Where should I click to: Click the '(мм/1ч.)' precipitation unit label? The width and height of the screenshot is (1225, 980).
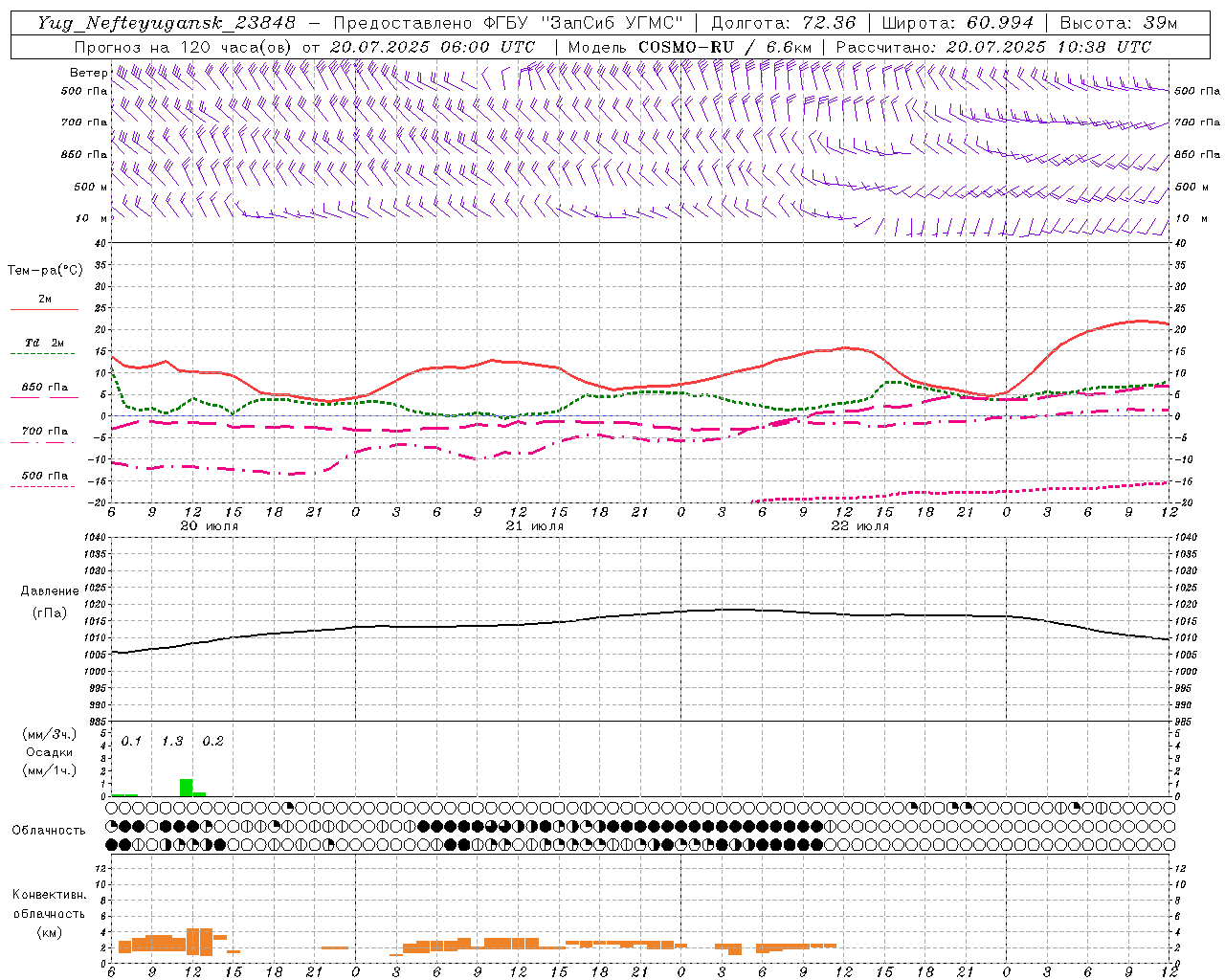[50, 770]
